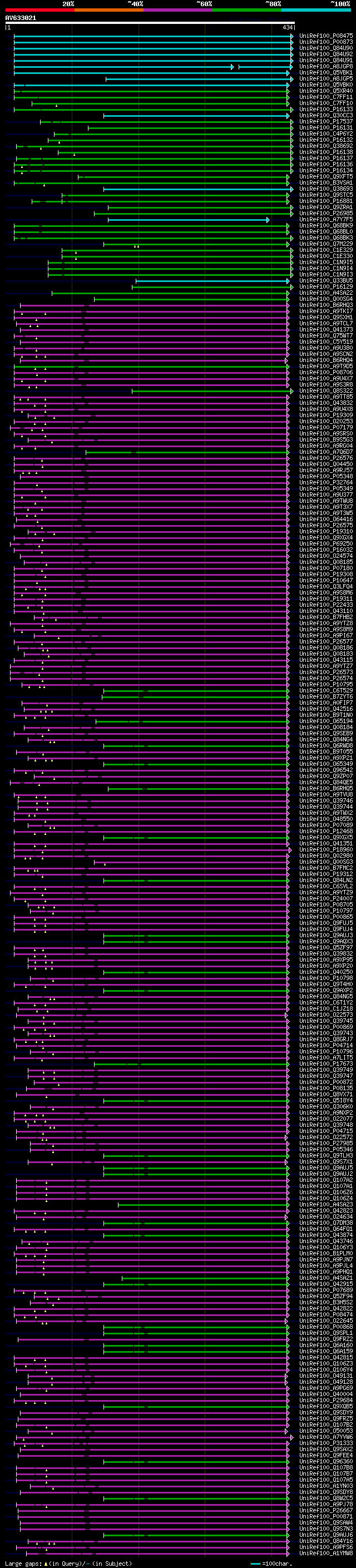Screen dimensions: 356x1568
Task: Select hit label UniRef100_C7FF10
Action: pyautogui.click(x=325, y=103)
